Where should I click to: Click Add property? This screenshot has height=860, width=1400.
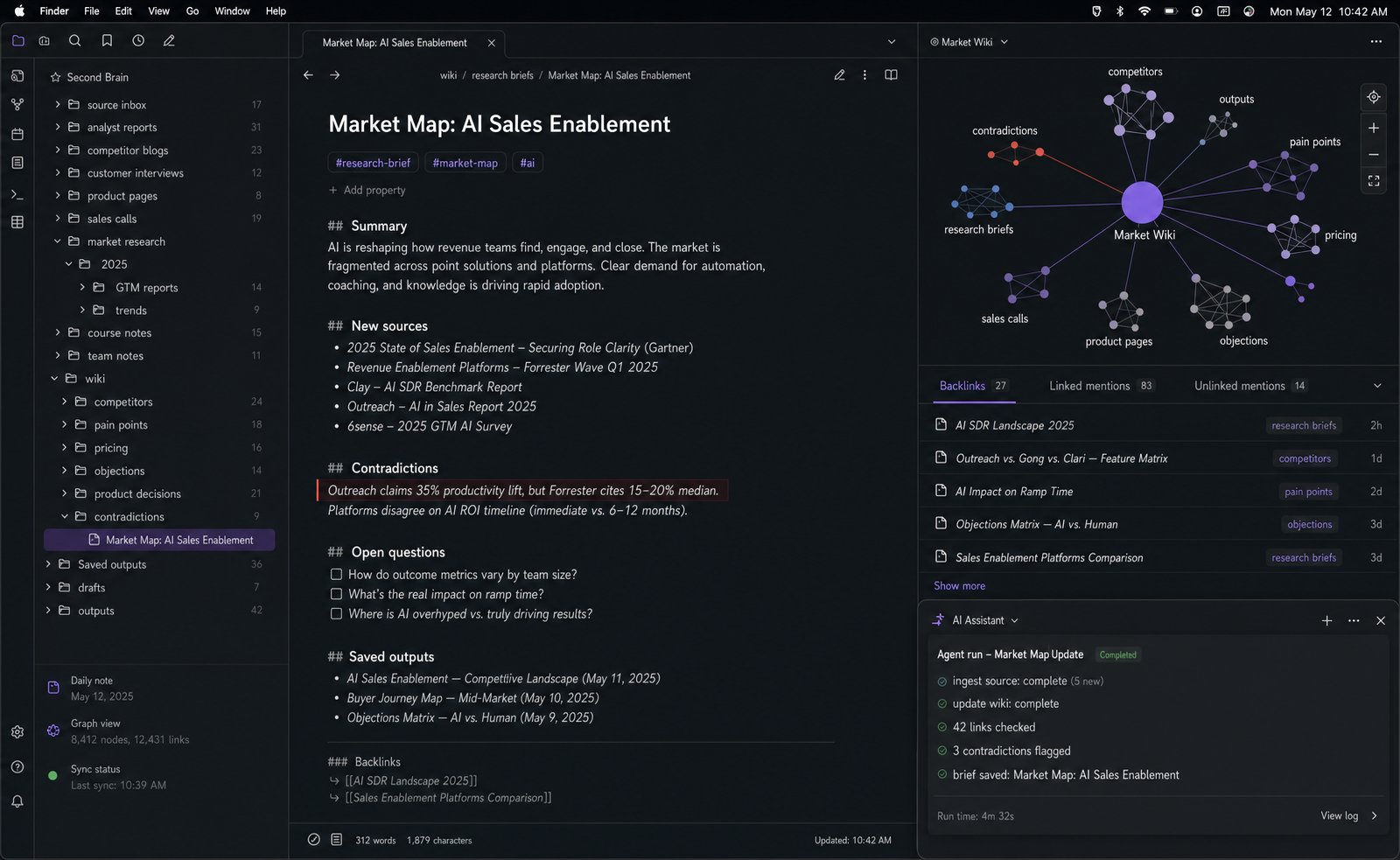click(367, 190)
